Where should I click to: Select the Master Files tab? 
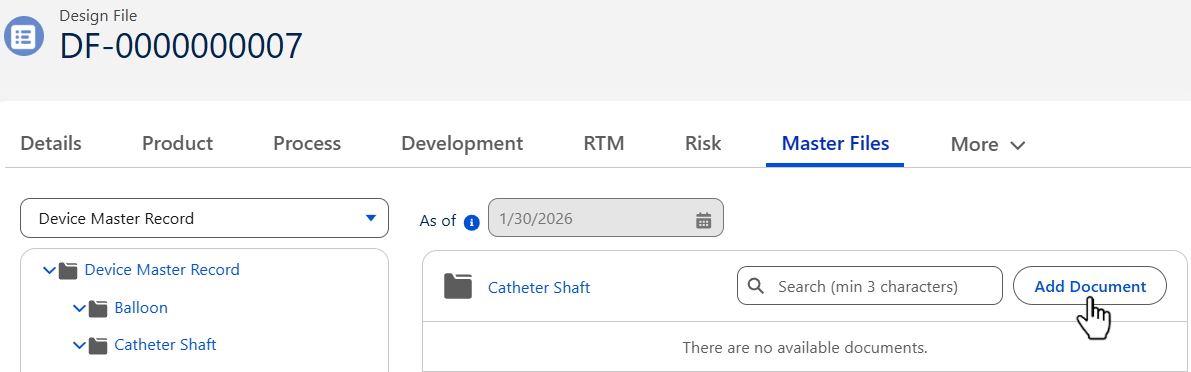coord(835,143)
